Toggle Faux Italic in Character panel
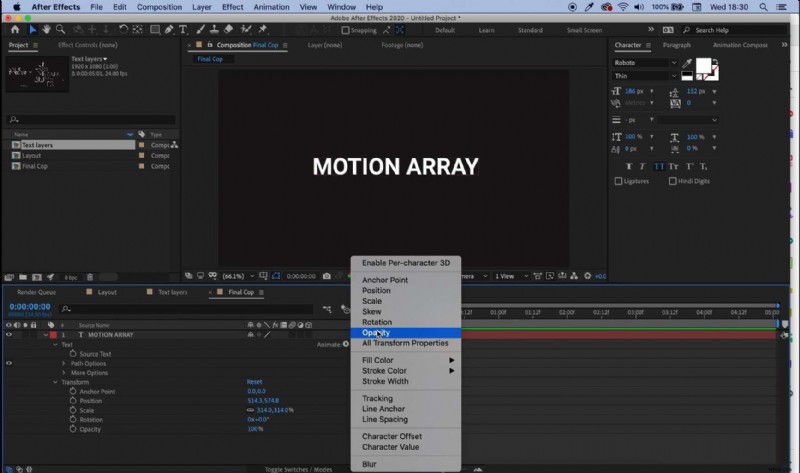Viewport: 800px width, 473px height. pos(642,166)
